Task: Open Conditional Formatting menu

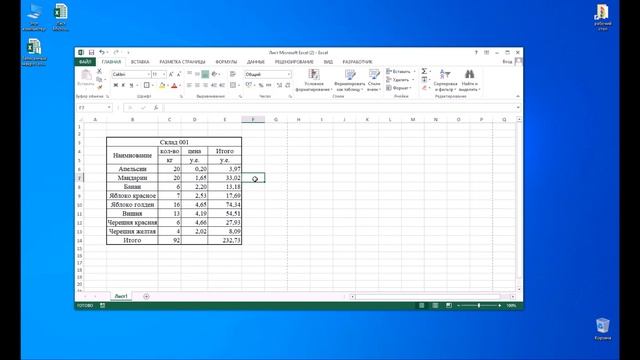Action: [313, 80]
